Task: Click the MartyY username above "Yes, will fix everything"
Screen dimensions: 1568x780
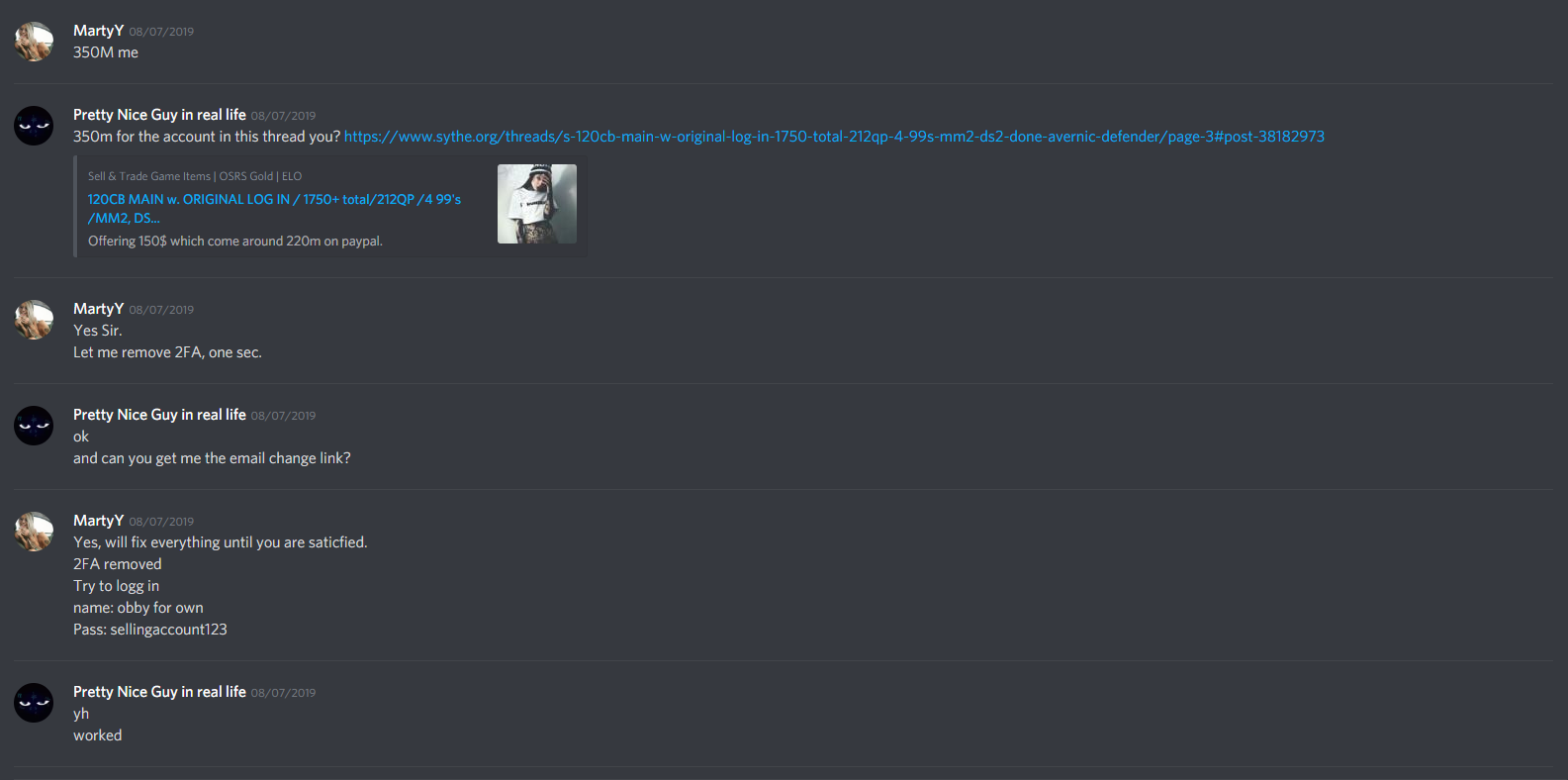Action: pyautogui.click(x=98, y=521)
